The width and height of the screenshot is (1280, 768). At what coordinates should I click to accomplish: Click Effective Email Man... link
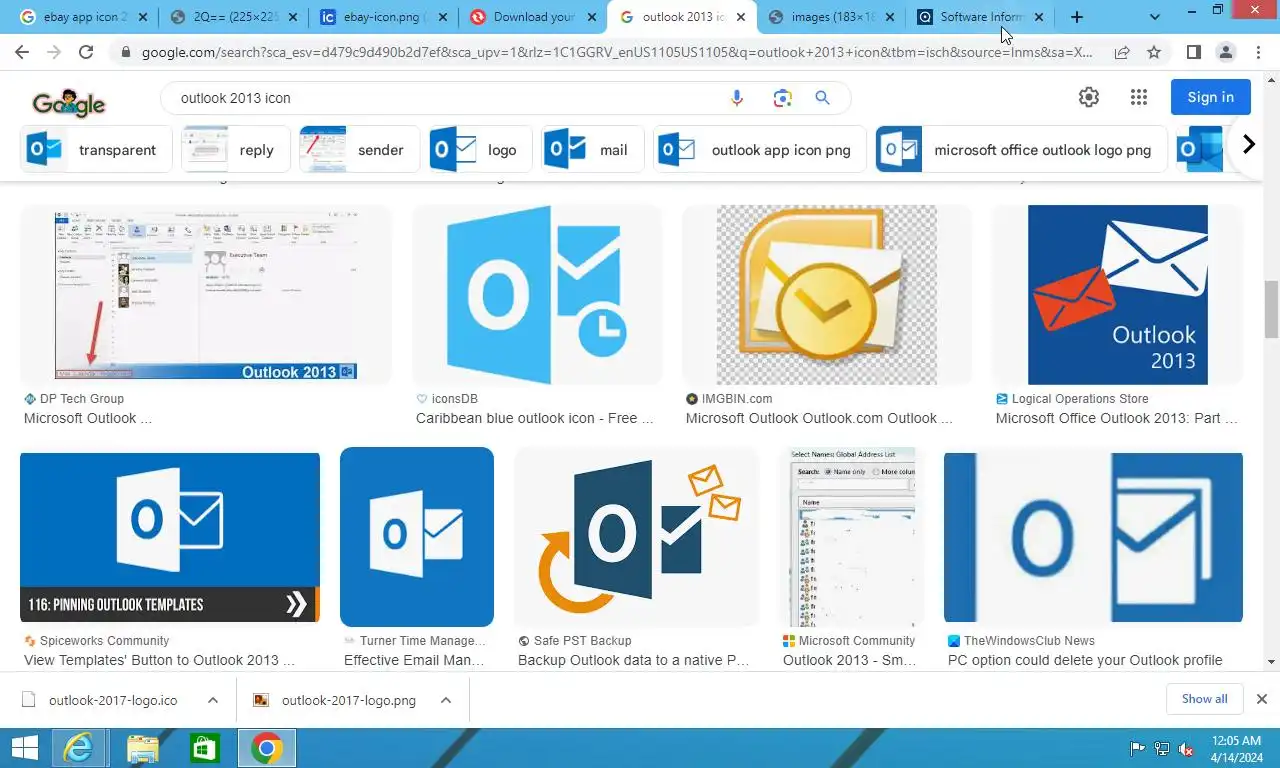[414, 660]
